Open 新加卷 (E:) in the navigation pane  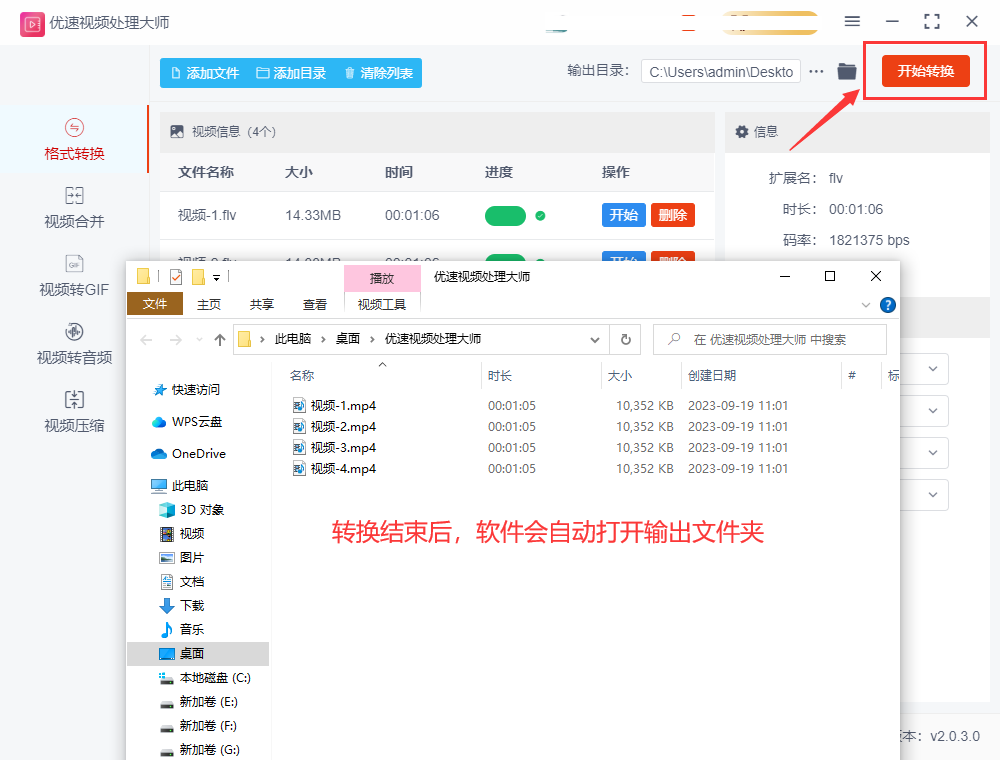pos(198,701)
